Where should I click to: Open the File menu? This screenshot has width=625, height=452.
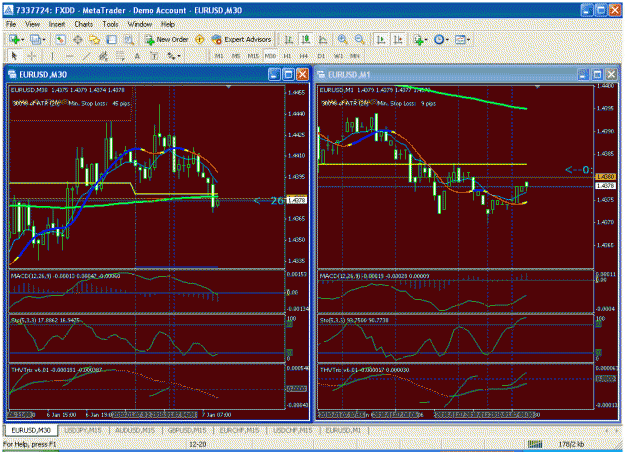[11, 24]
